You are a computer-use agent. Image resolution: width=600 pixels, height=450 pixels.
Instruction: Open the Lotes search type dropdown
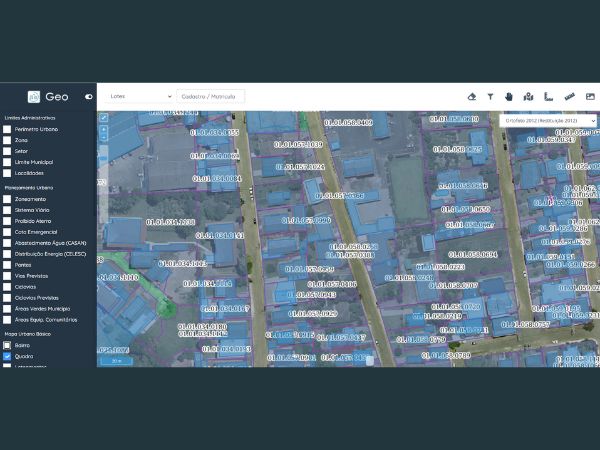coord(140,96)
